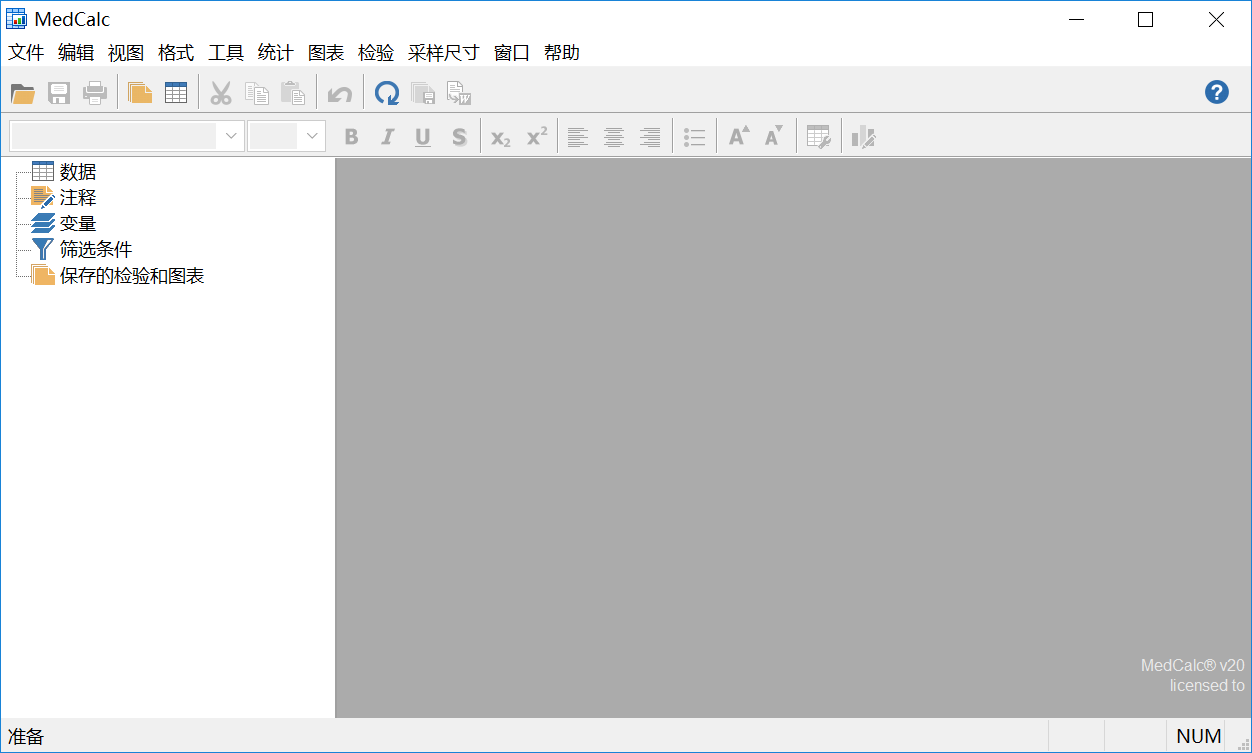Click the 变量 layers icon in tree
1252x753 pixels.
pyautogui.click(x=43, y=224)
